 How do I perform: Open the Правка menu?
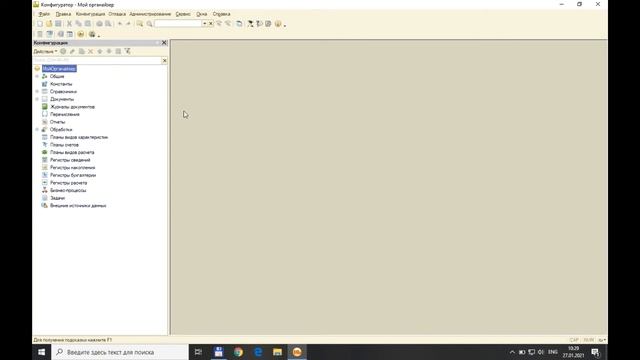pyautogui.click(x=63, y=14)
